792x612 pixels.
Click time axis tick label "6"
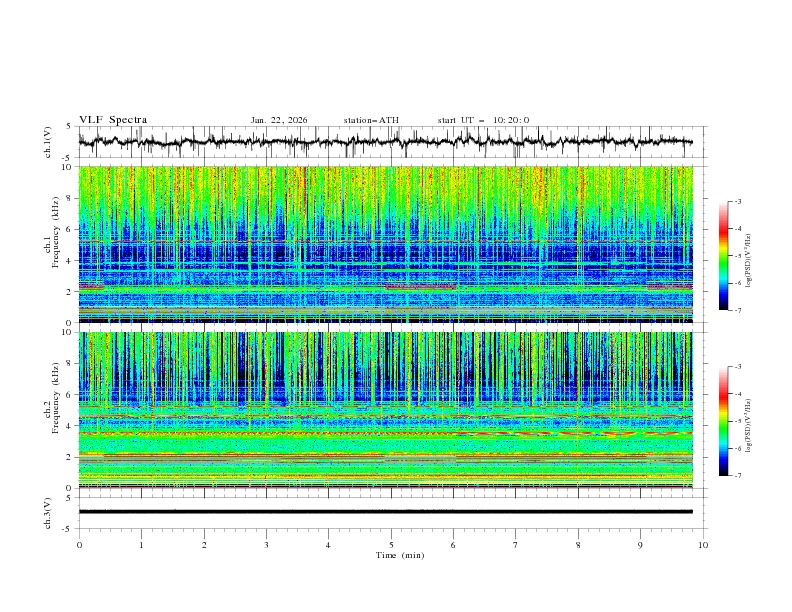453,545
